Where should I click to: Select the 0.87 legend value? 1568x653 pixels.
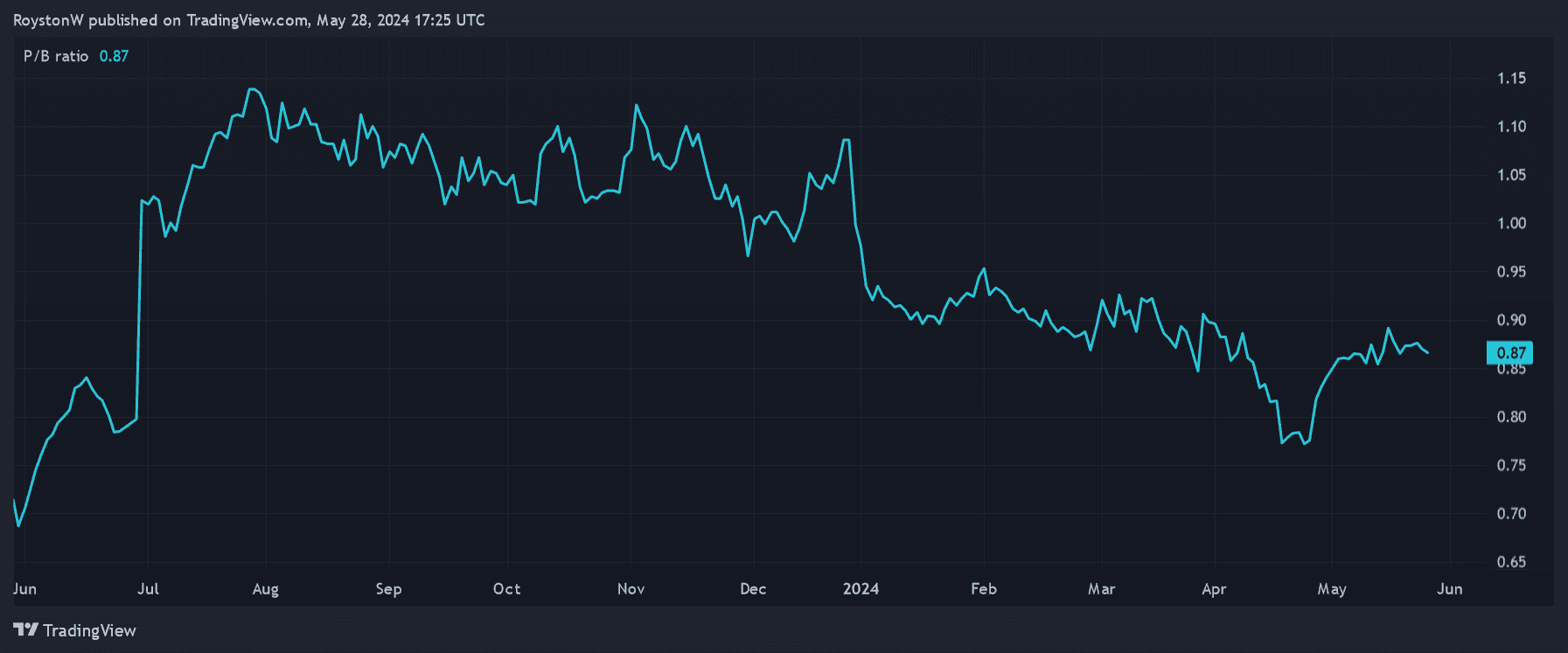pyautogui.click(x=114, y=56)
